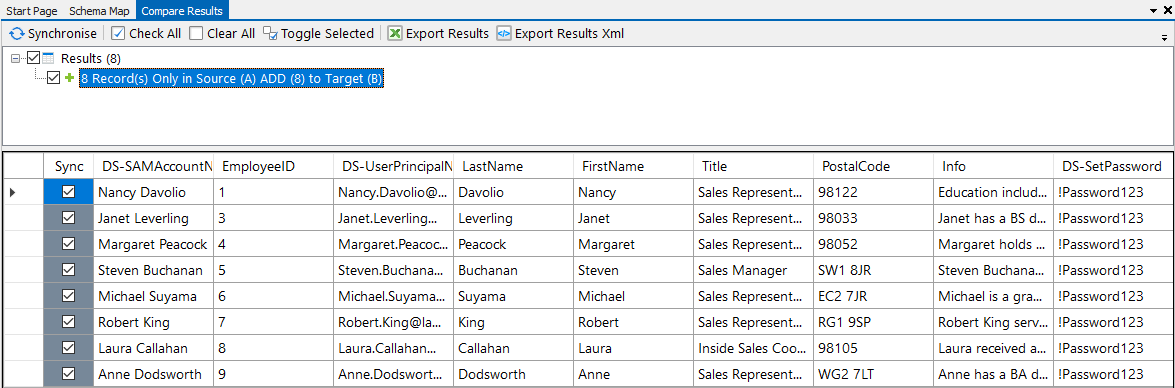This screenshot has width=1175, height=388.
Task: Sort by the PostalCode column header
Action: tap(873, 166)
